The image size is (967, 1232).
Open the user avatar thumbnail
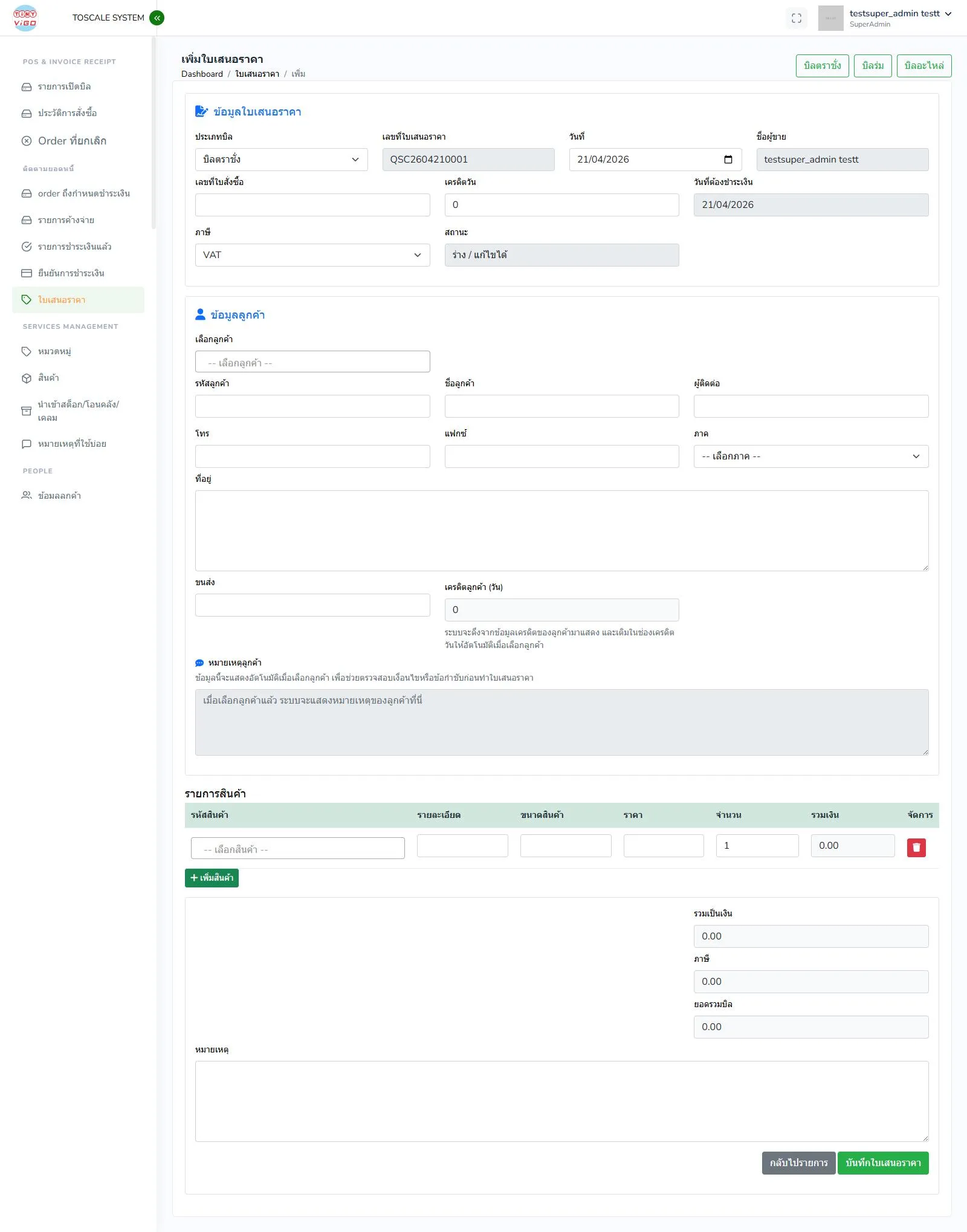tap(830, 18)
